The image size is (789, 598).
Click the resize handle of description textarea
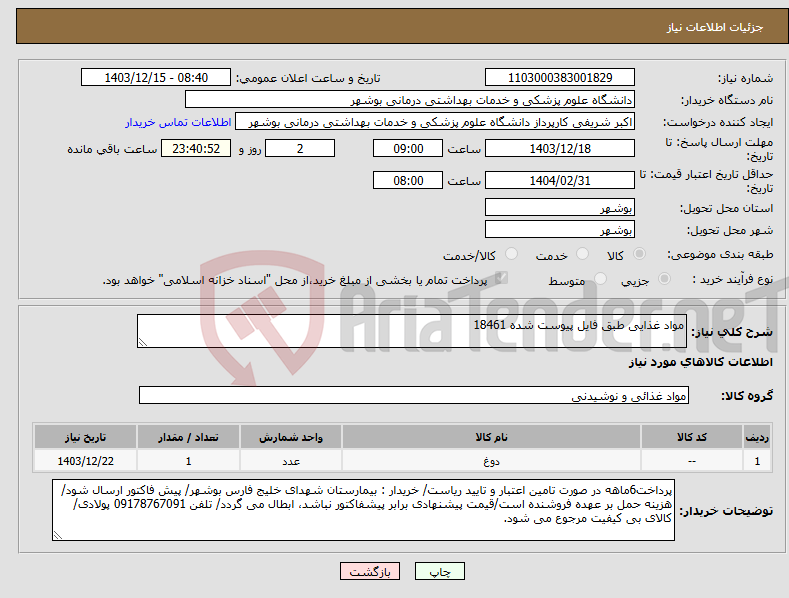pyautogui.click(x=143, y=342)
